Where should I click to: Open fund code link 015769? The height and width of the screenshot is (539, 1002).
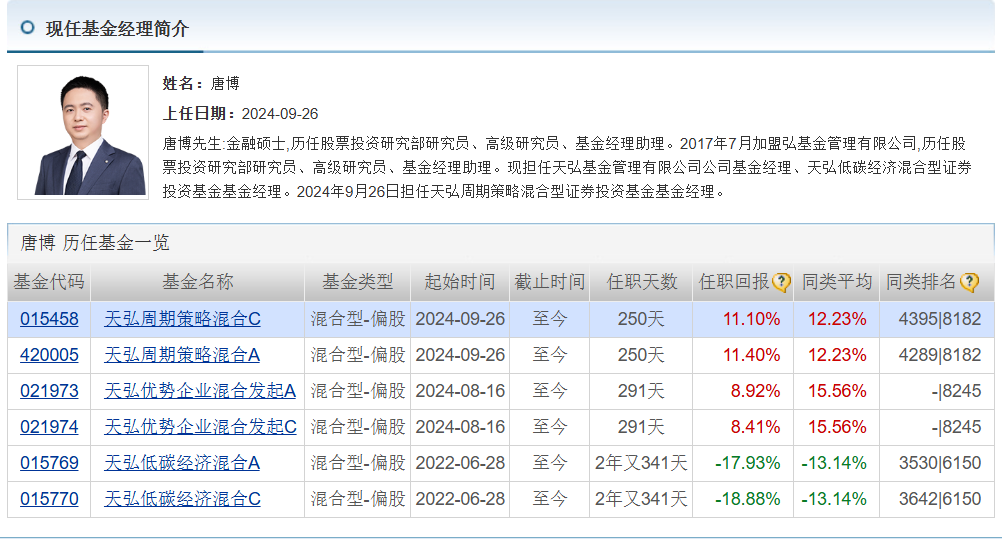49,463
